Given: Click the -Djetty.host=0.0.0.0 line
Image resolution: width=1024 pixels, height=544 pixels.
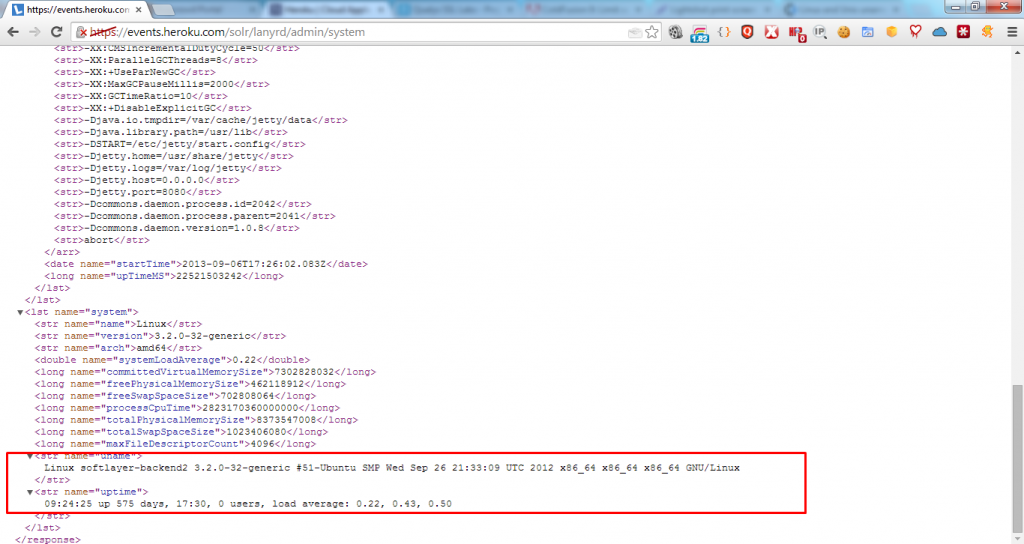Looking at the screenshot, I should (147, 180).
